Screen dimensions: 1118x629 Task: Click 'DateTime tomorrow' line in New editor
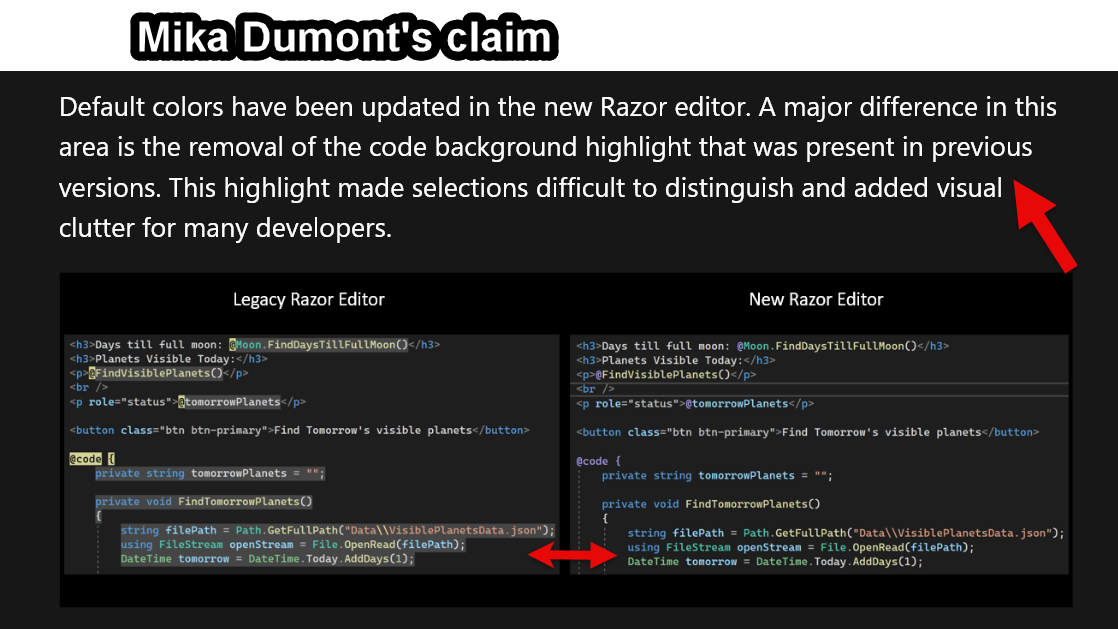coord(775,561)
